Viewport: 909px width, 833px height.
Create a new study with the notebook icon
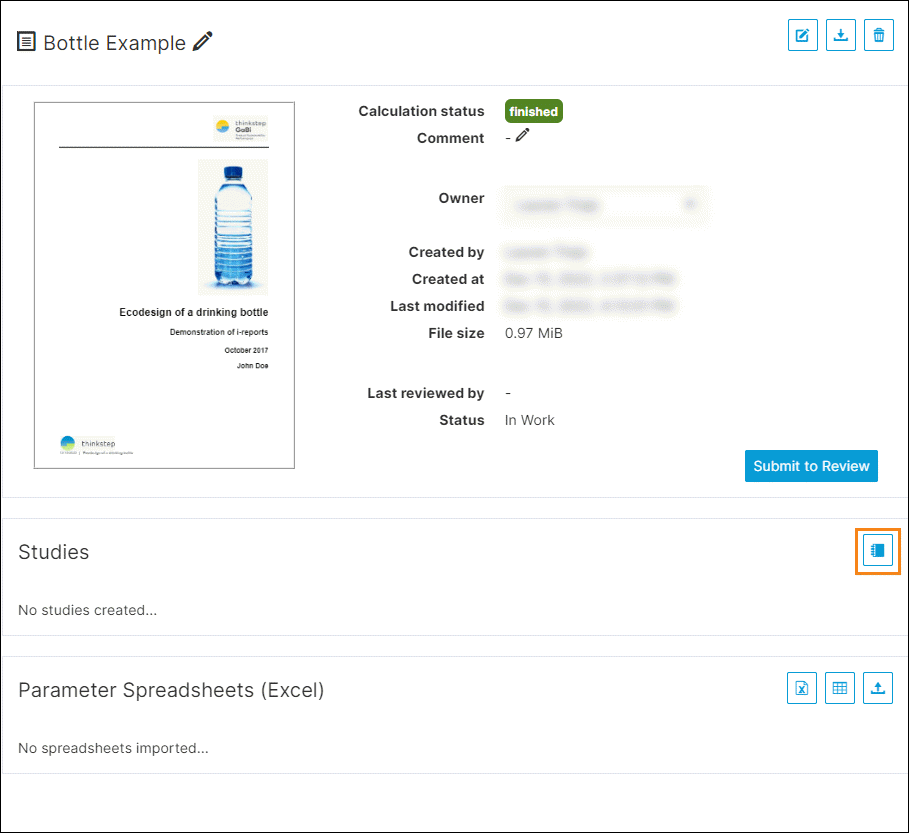878,551
